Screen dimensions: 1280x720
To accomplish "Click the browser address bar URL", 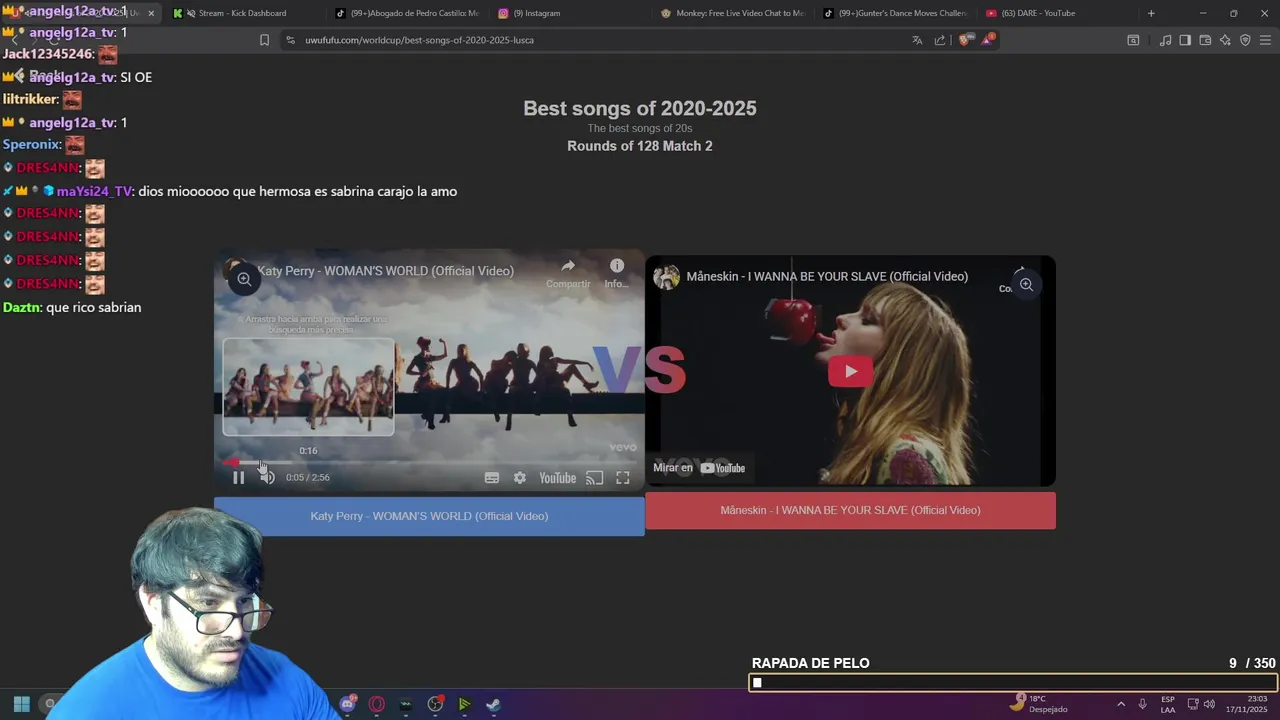I will coord(419,40).
